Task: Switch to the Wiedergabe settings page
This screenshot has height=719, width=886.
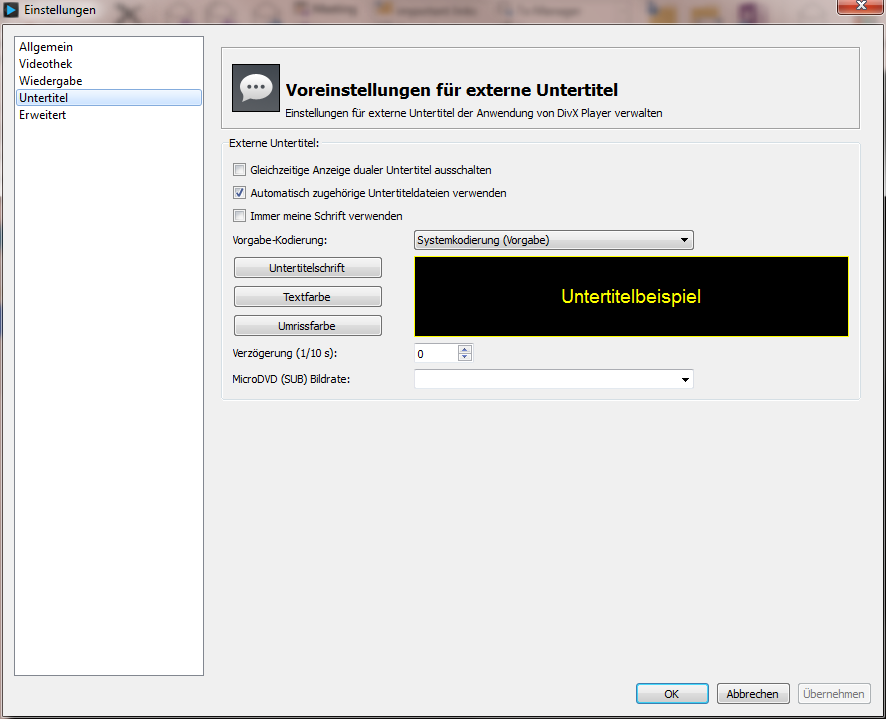Action: (108, 81)
